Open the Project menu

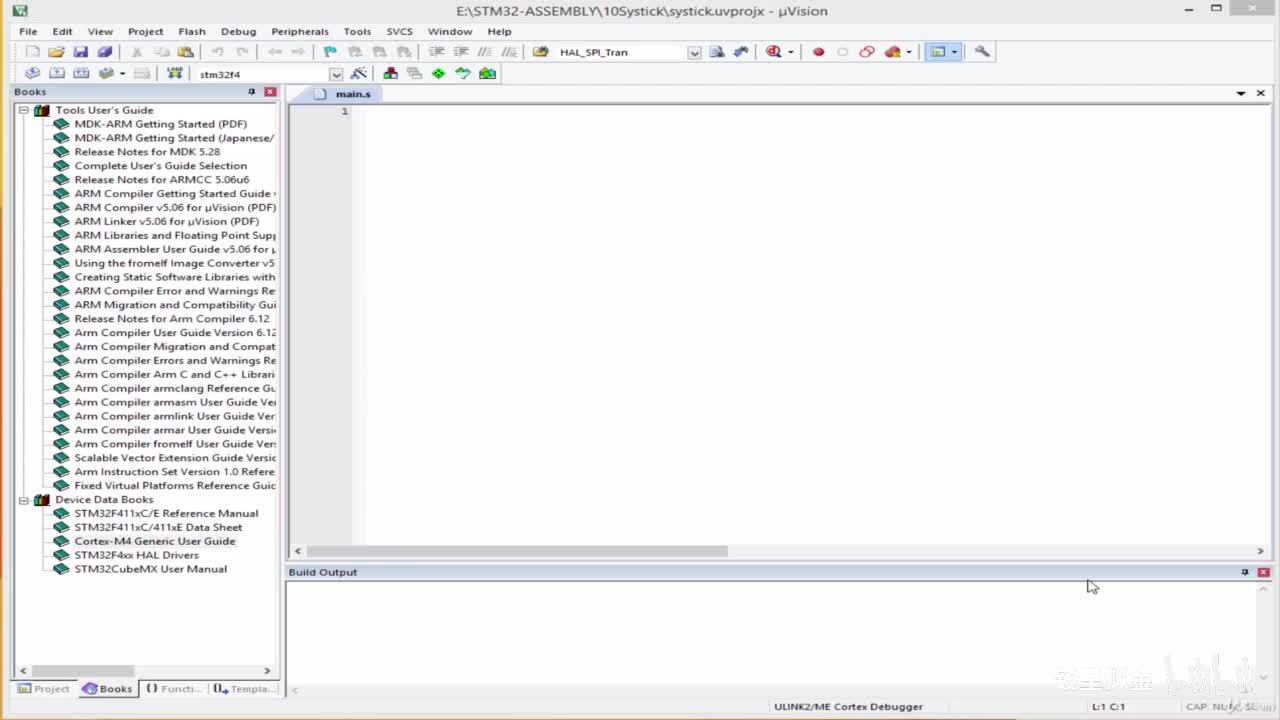coord(145,31)
